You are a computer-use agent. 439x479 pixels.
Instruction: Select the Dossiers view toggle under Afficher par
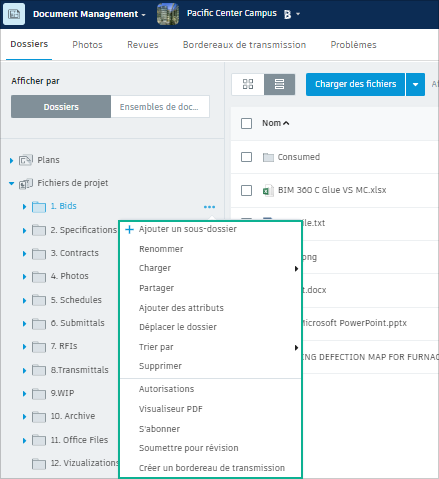(x=61, y=107)
